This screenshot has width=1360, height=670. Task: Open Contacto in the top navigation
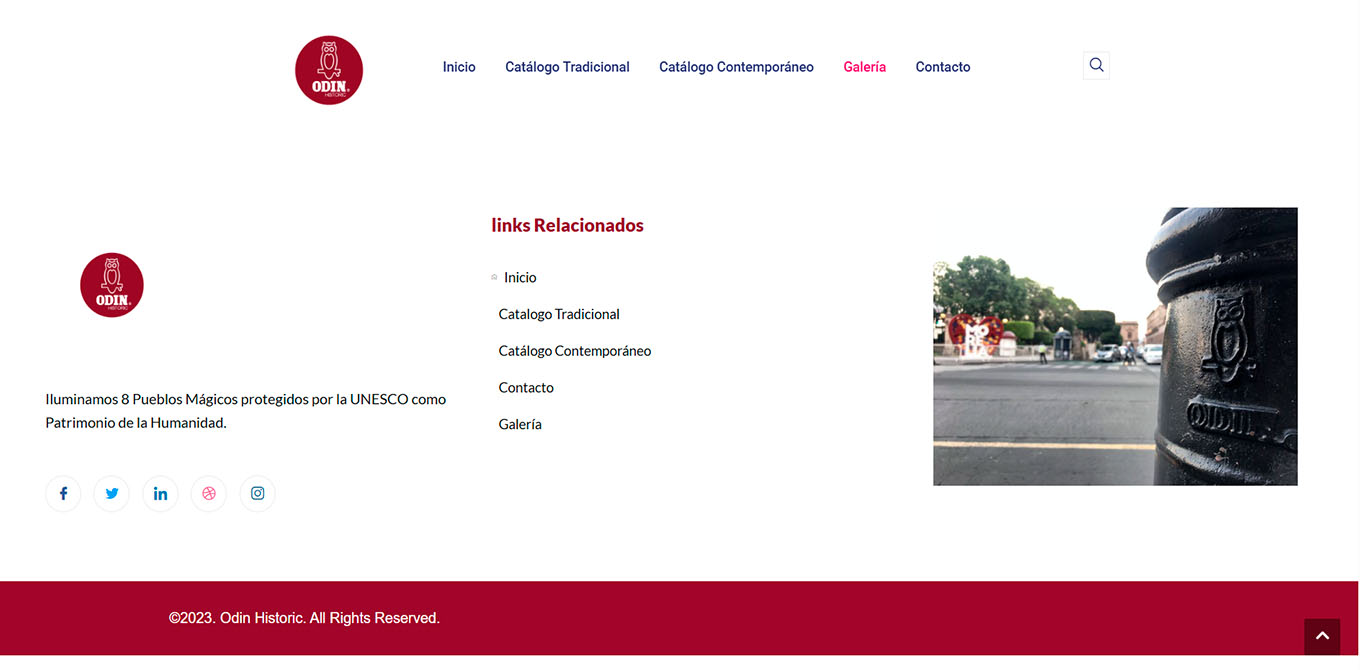pyautogui.click(x=942, y=67)
